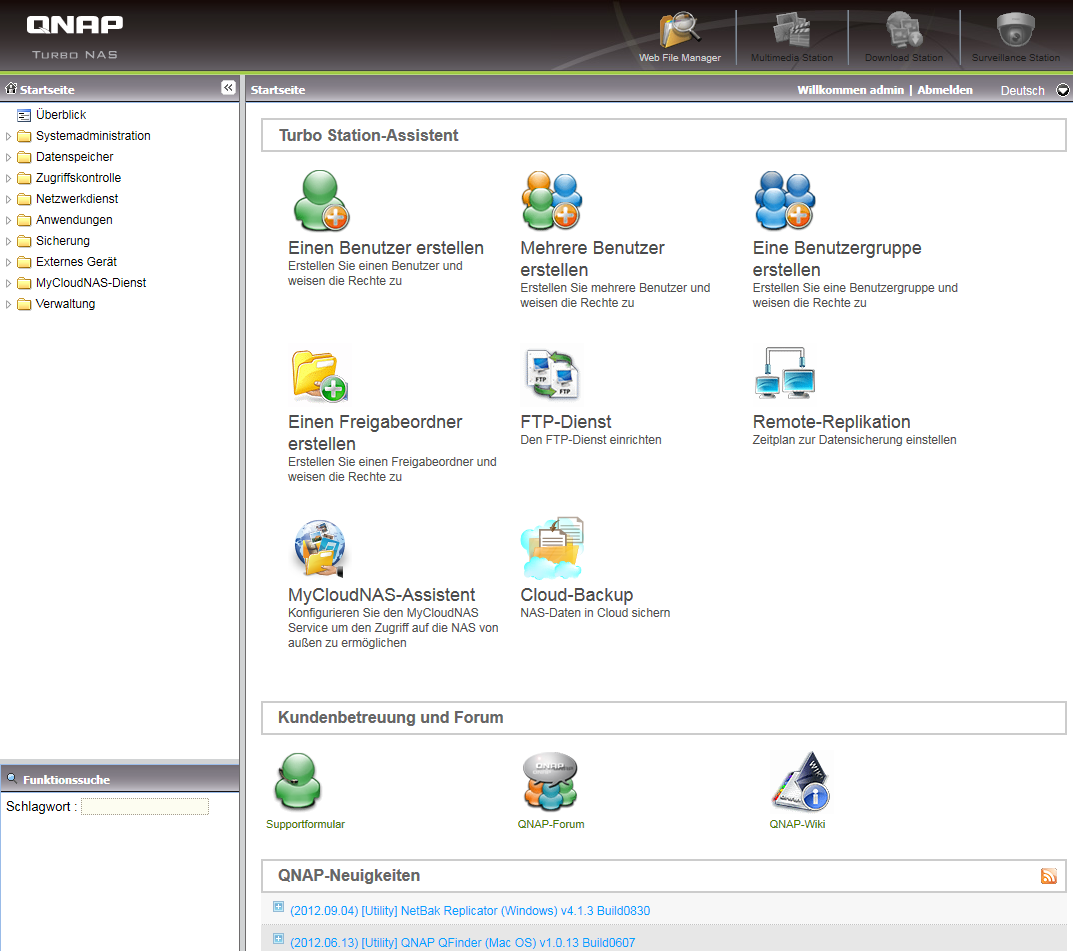The width and height of the screenshot is (1073, 951).
Task: Expand the Externes Gerät tree node
Action: pyautogui.click(x=8, y=262)
